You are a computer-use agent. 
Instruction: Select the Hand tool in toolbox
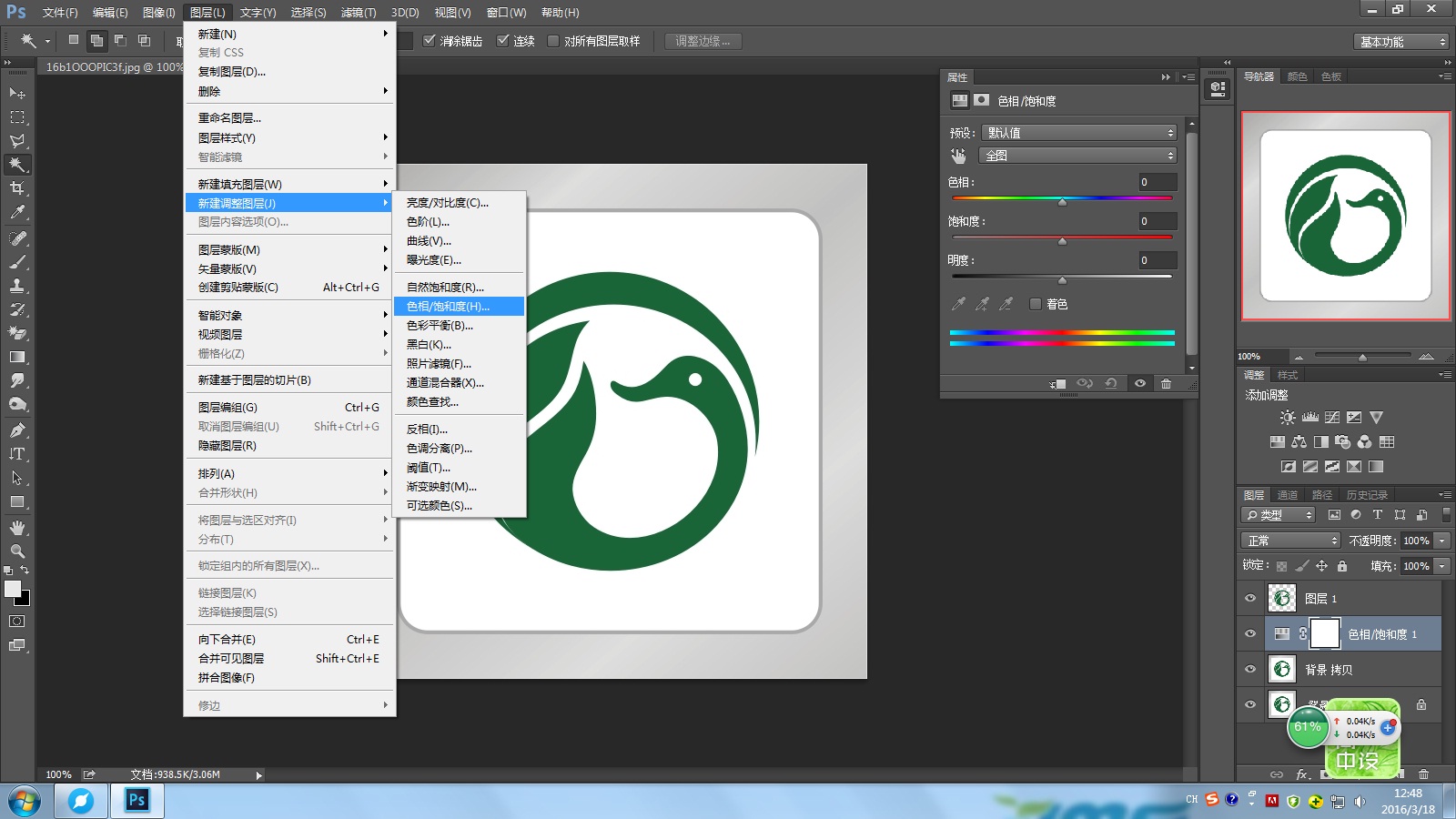pyautogui.click(x=17, y=528)
